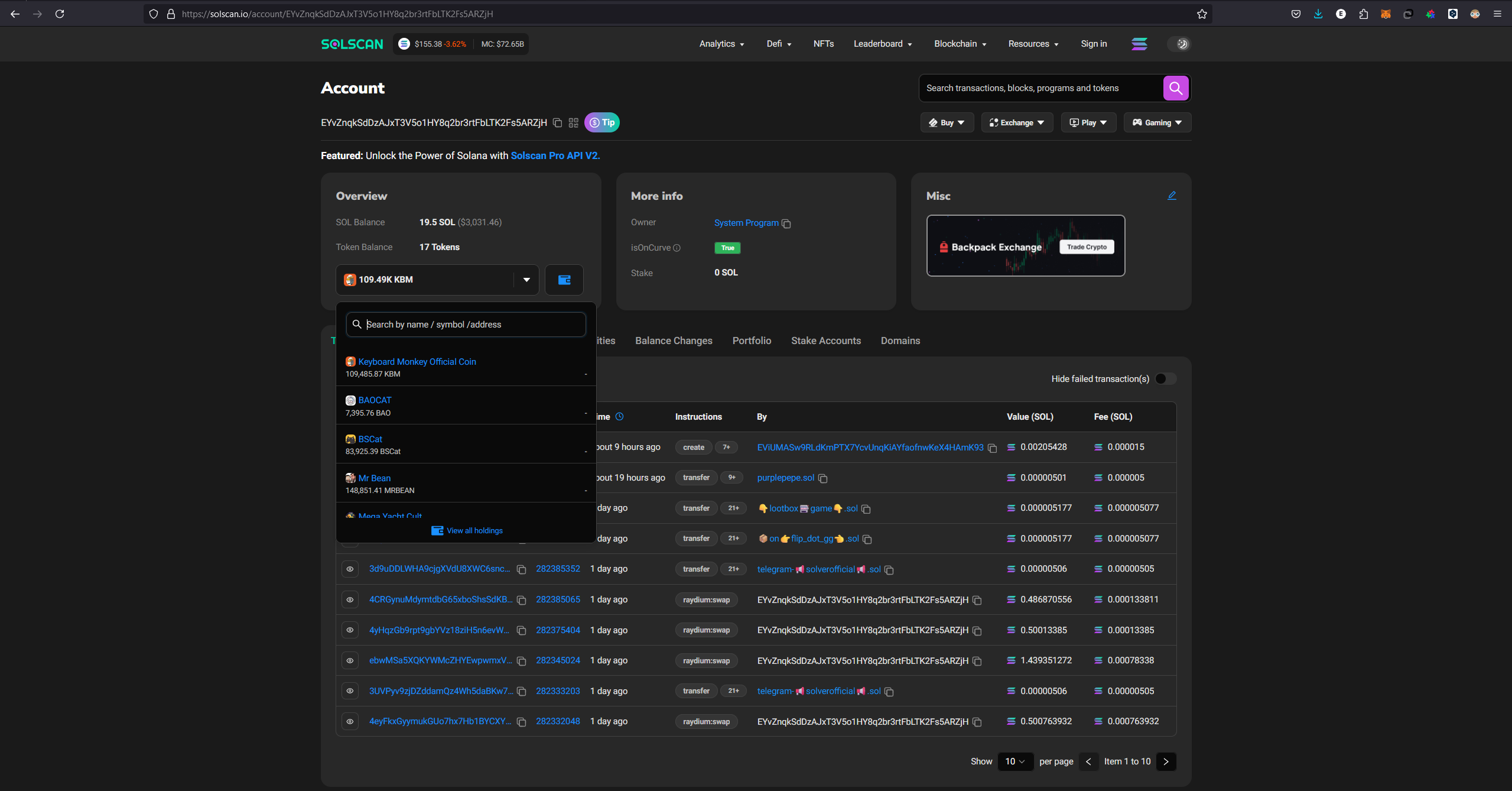
Task: Click the main search transactions input
Action: tap(1040, 88)
